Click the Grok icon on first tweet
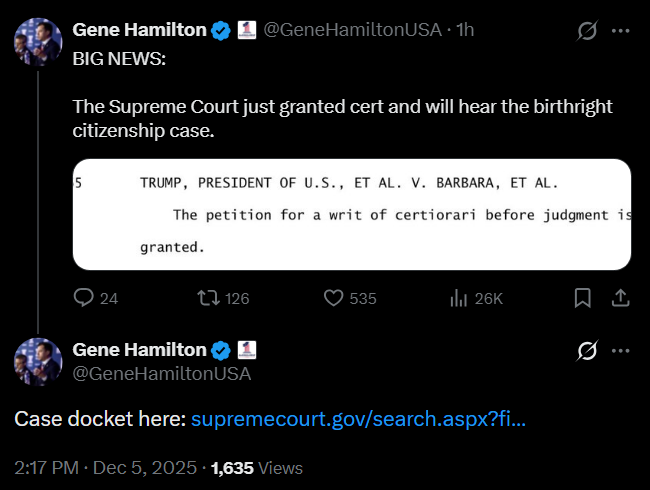 [x=588, y=31]
